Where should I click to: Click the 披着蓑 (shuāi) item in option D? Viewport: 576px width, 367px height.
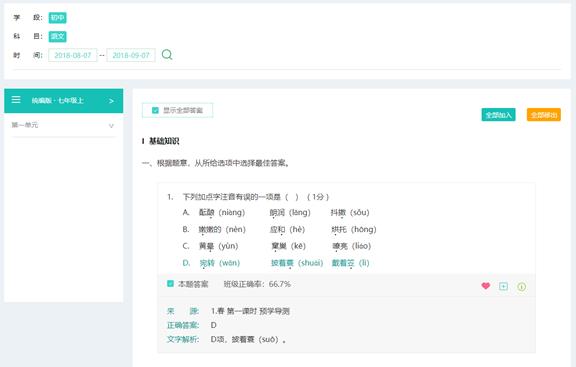[x=297, y=263]
